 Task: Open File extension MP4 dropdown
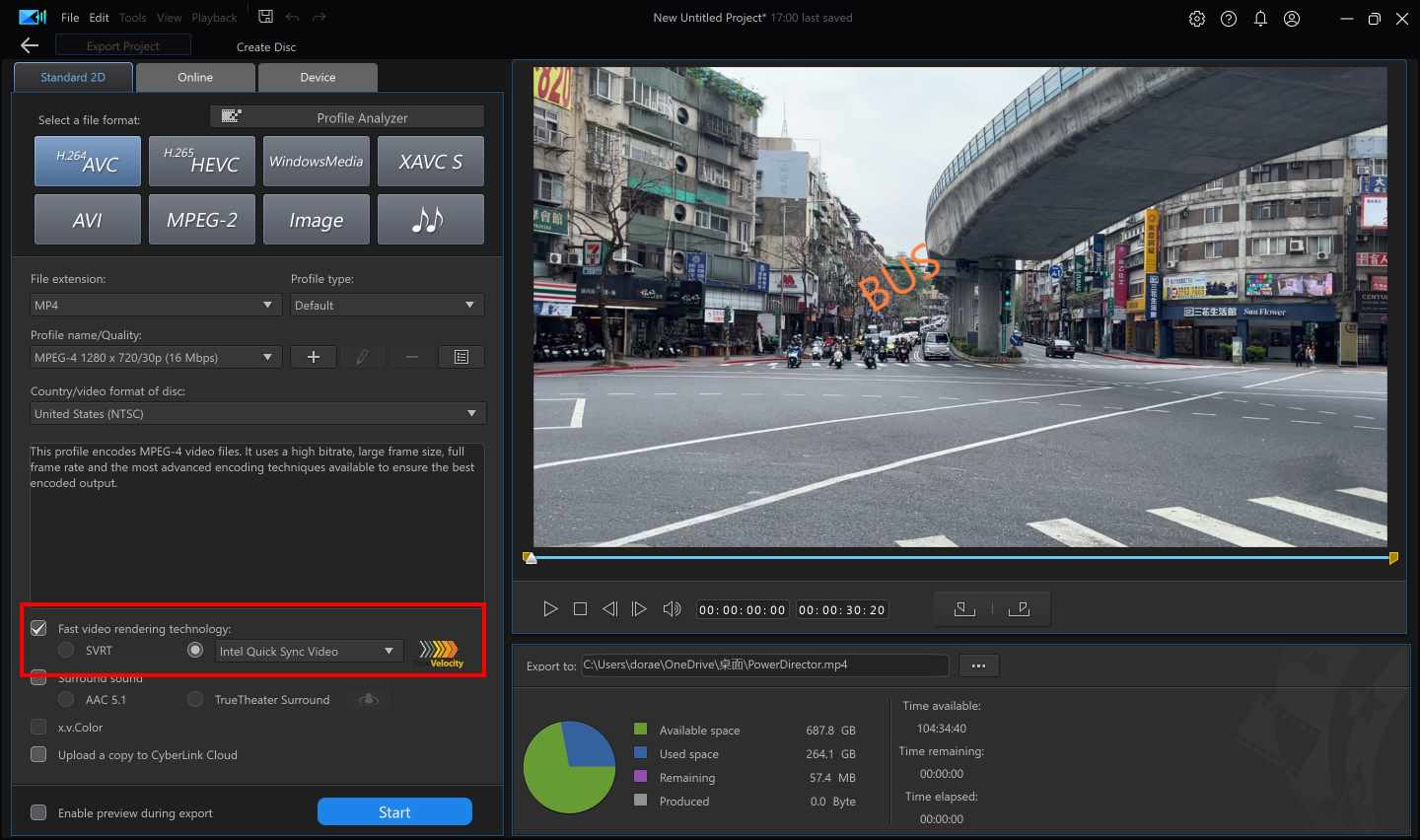156,305
